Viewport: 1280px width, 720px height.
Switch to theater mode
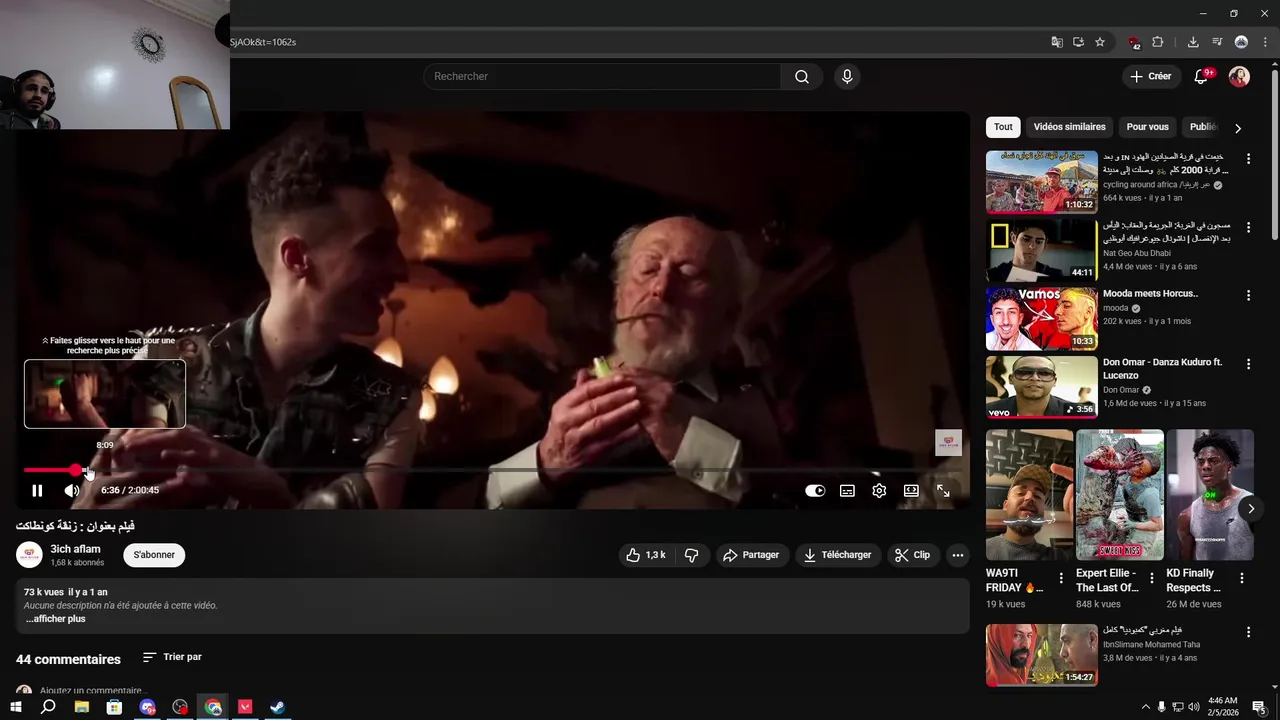click(911, 491)
